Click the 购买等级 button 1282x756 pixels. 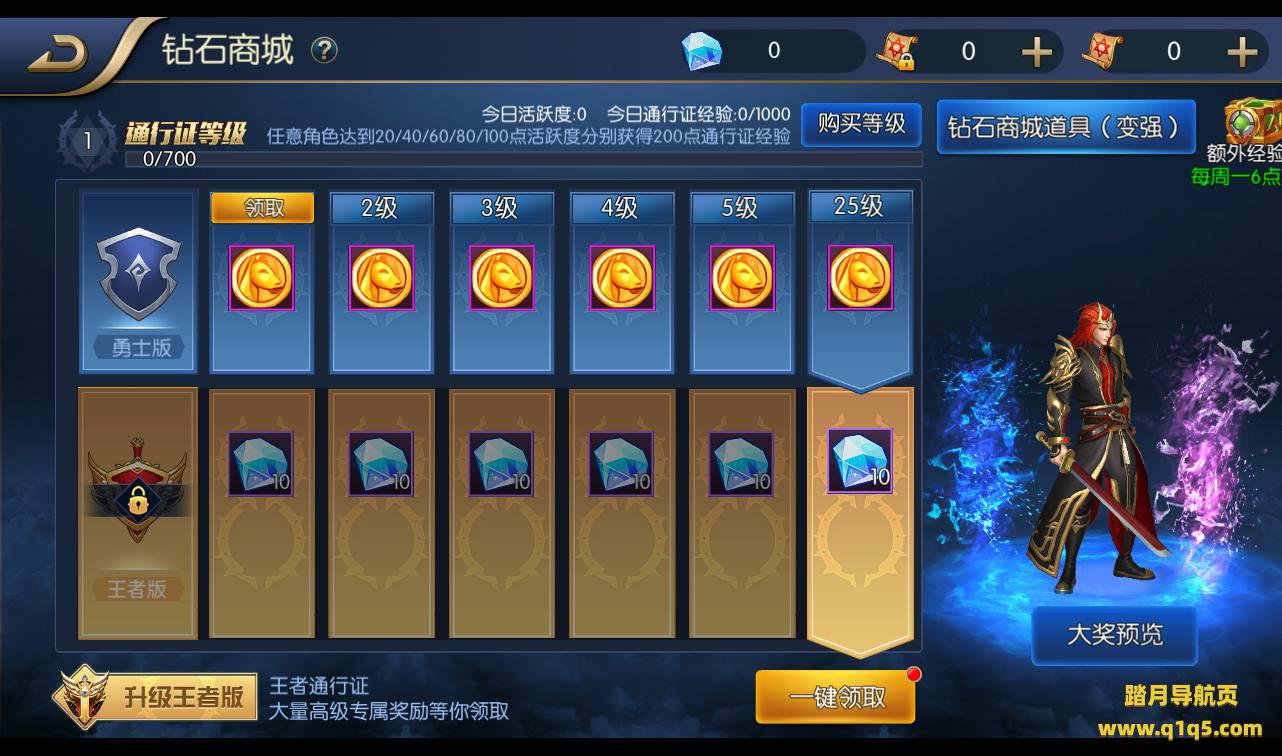click(861, 124)
